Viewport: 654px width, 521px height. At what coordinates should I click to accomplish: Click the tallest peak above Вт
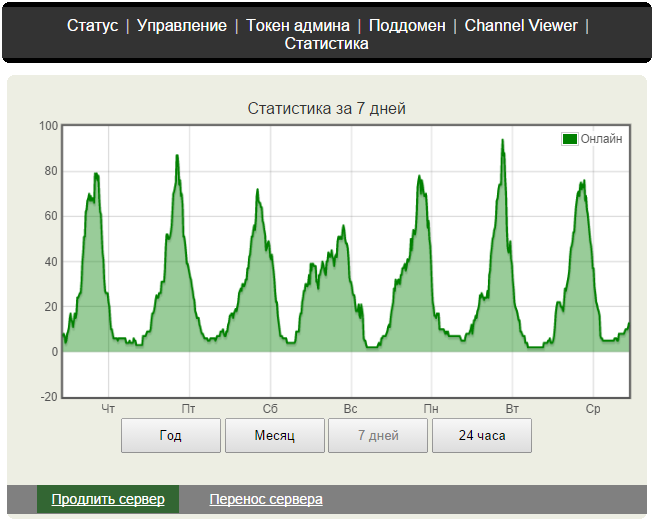pyautogui.click(x=502, y=141)
